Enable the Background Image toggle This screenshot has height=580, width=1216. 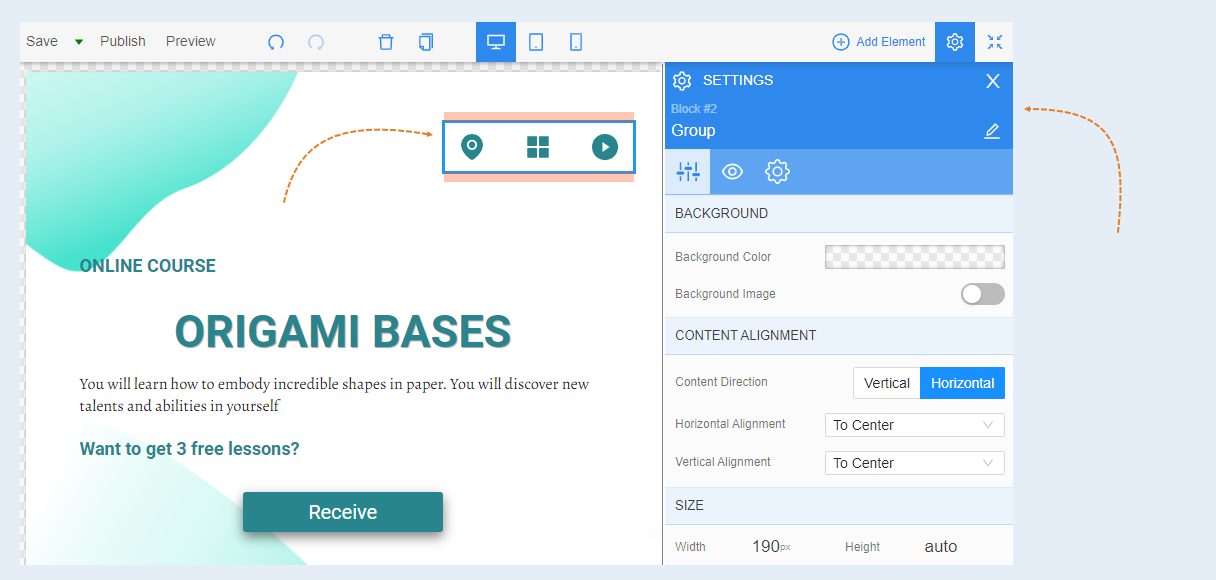982,294
